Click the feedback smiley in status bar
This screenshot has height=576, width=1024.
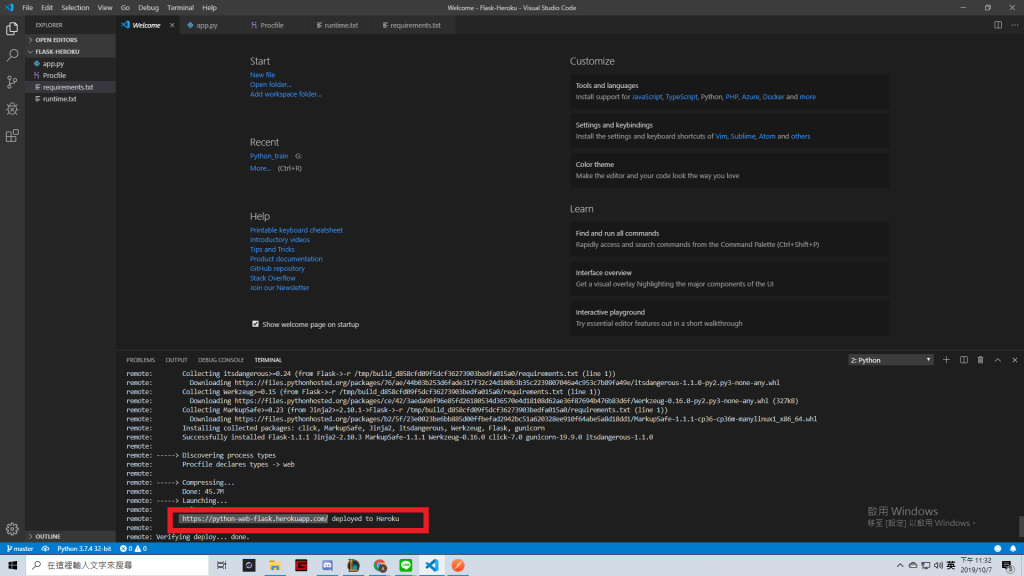pyautogui.click(x=997, y=549)
